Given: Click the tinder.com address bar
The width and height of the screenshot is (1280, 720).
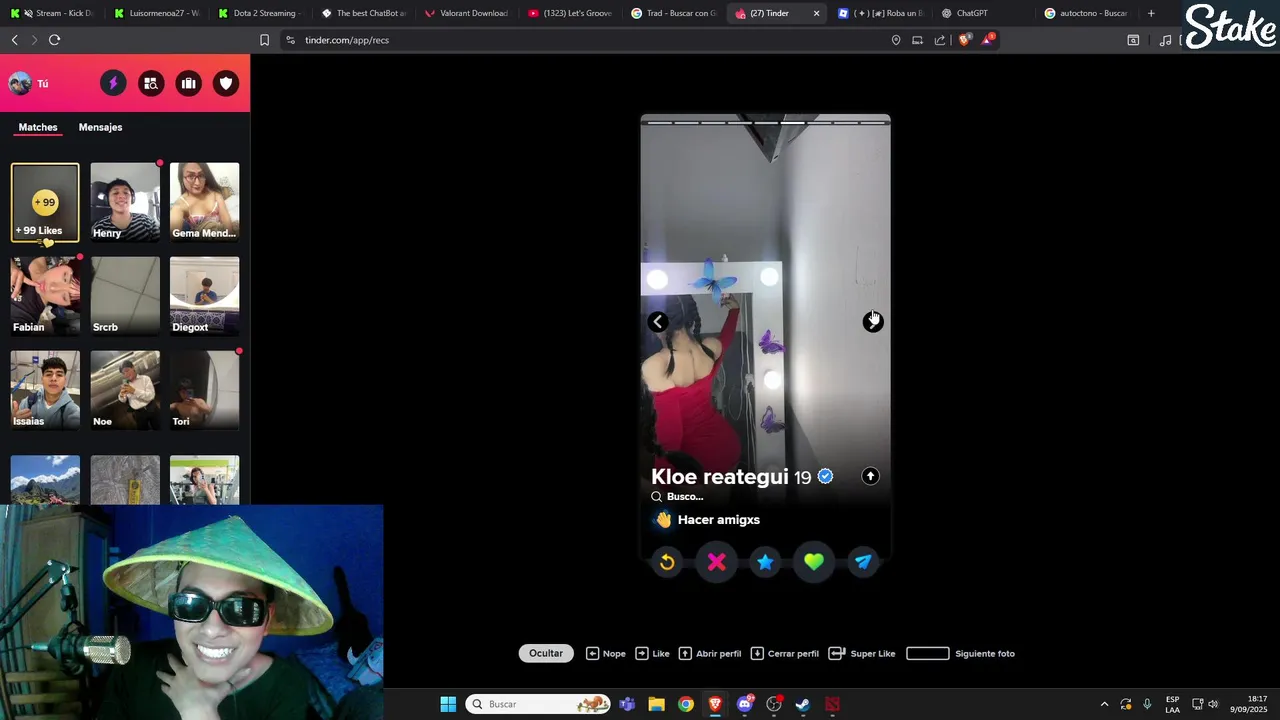Looking at the screenshot, I should (x=590, y=40).
